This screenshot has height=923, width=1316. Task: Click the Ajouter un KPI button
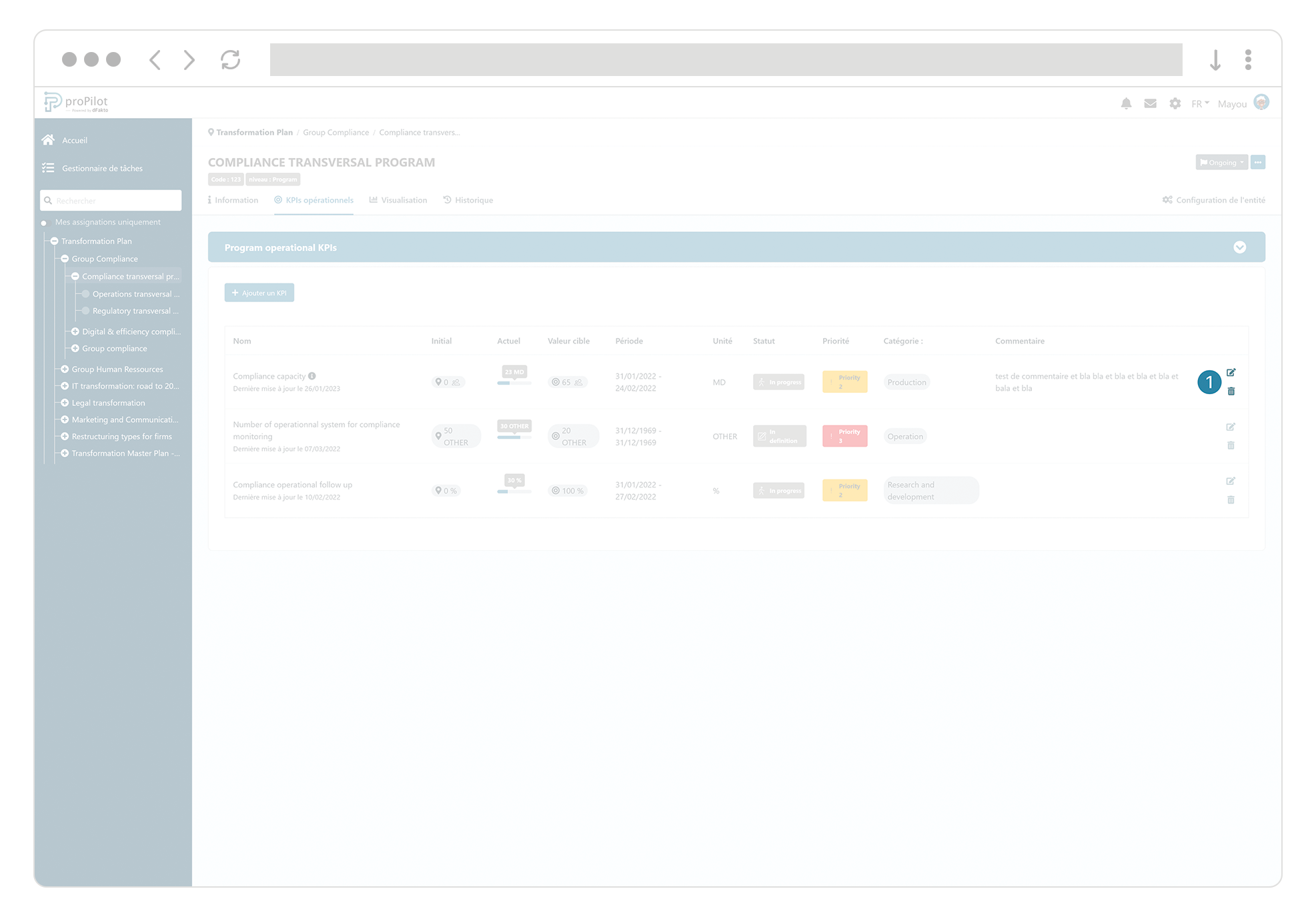coord(259,292)
